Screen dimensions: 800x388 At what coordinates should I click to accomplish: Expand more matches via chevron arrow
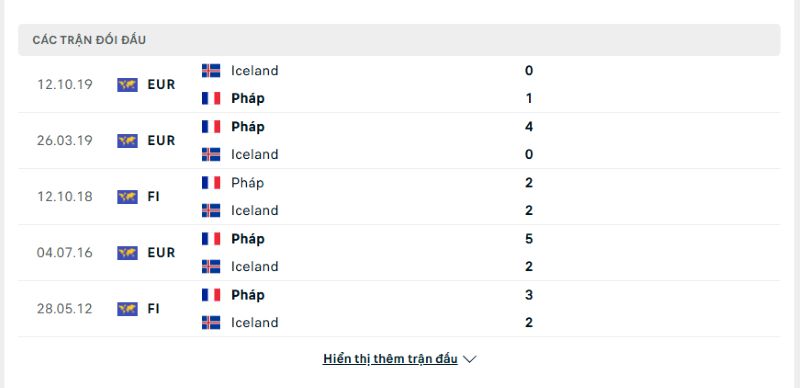pos(469,359)
